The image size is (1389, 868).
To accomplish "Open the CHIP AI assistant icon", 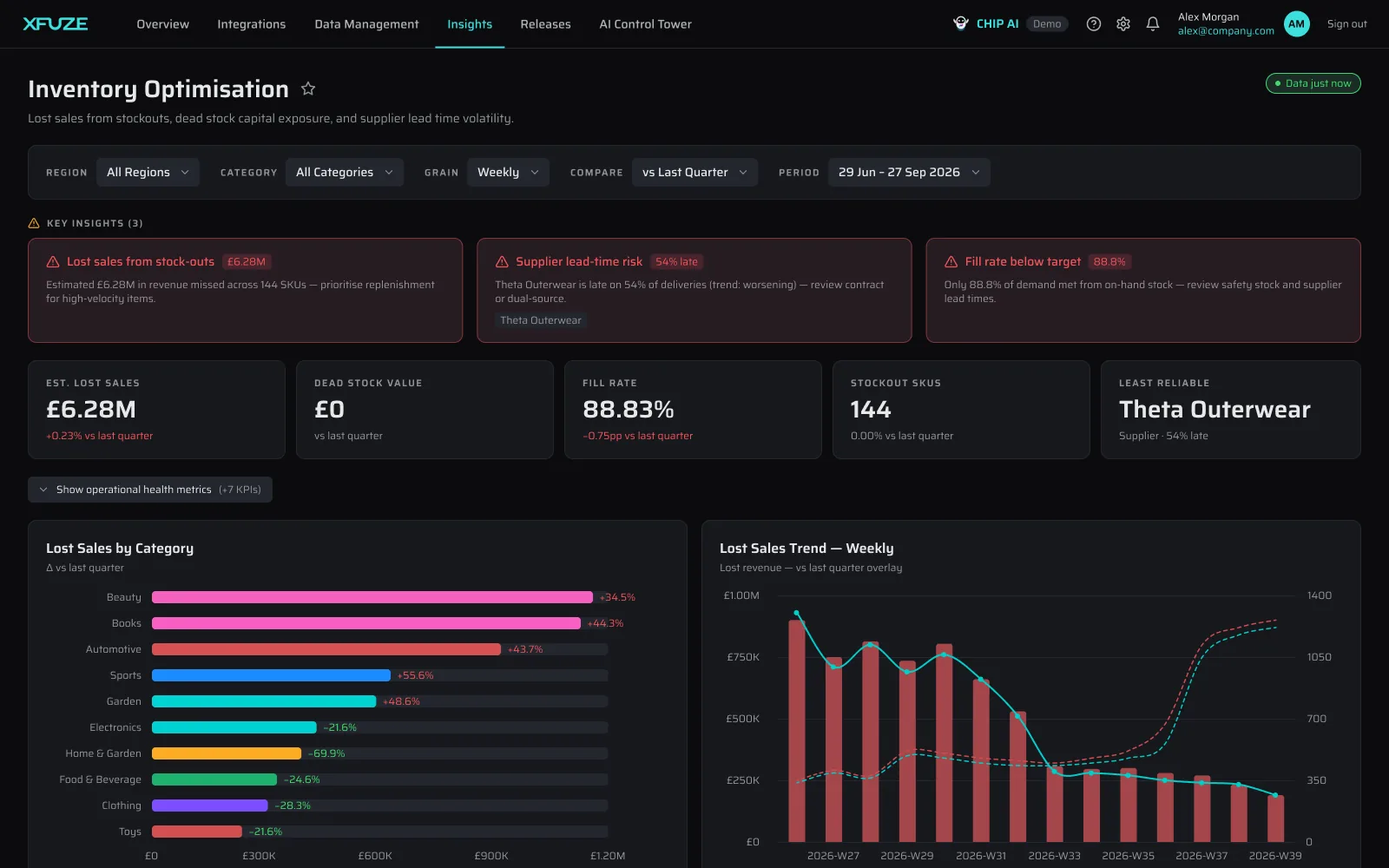I will [961, 23].
